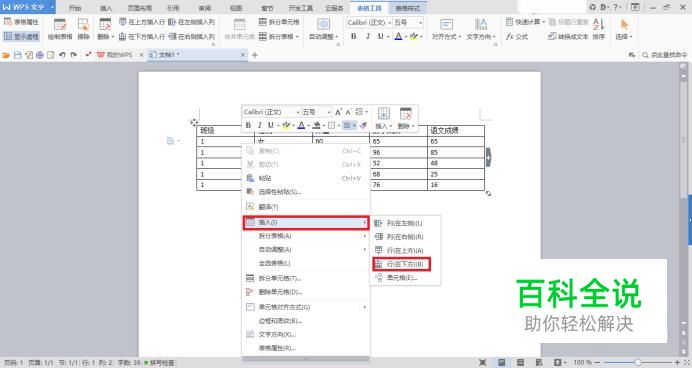Apply the ribbon highlight color pen

[414, 36]
